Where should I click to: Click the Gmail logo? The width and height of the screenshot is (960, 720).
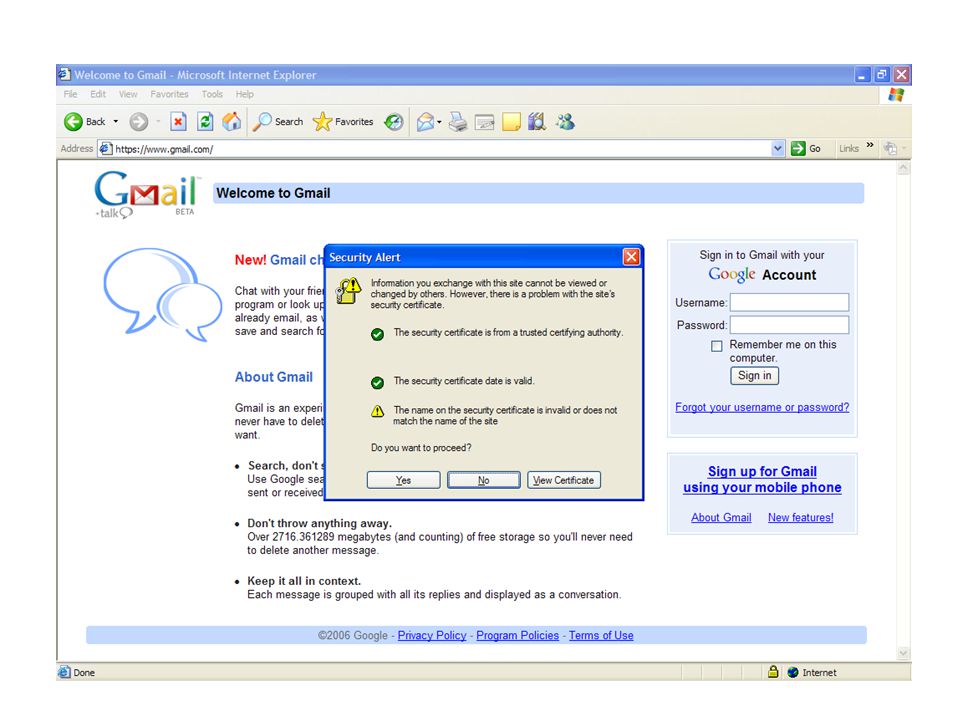click(146, 193)
